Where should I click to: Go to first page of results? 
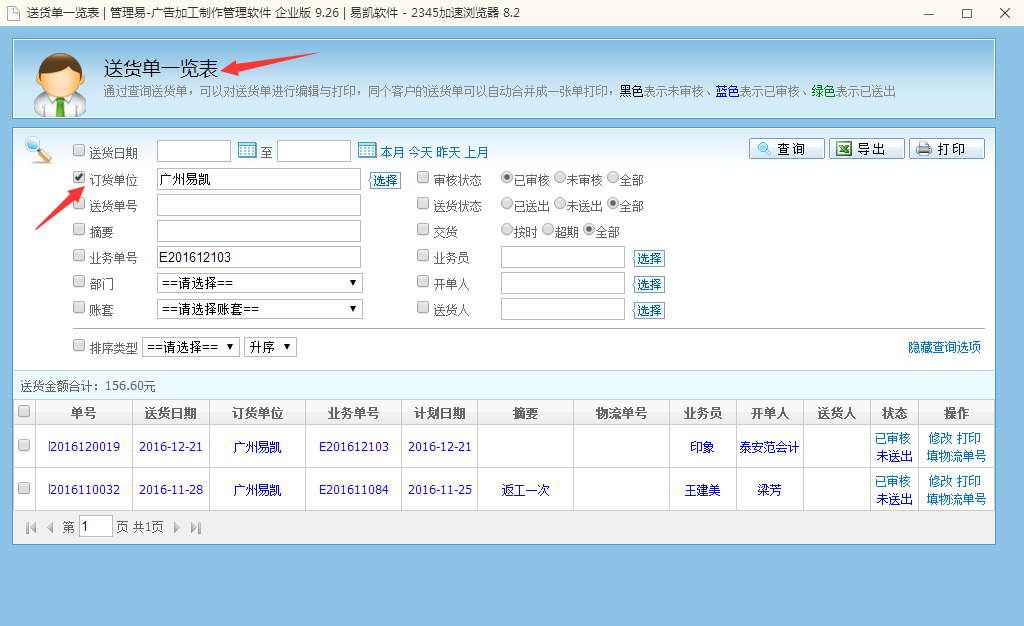coord(31,527)
